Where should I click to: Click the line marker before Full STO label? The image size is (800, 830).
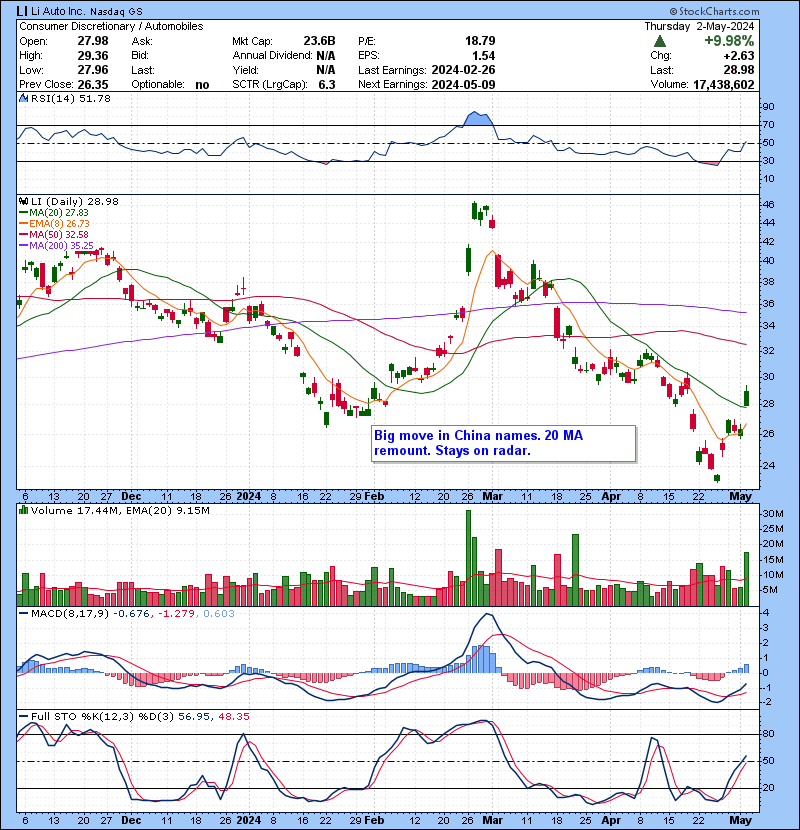point(23,717)
